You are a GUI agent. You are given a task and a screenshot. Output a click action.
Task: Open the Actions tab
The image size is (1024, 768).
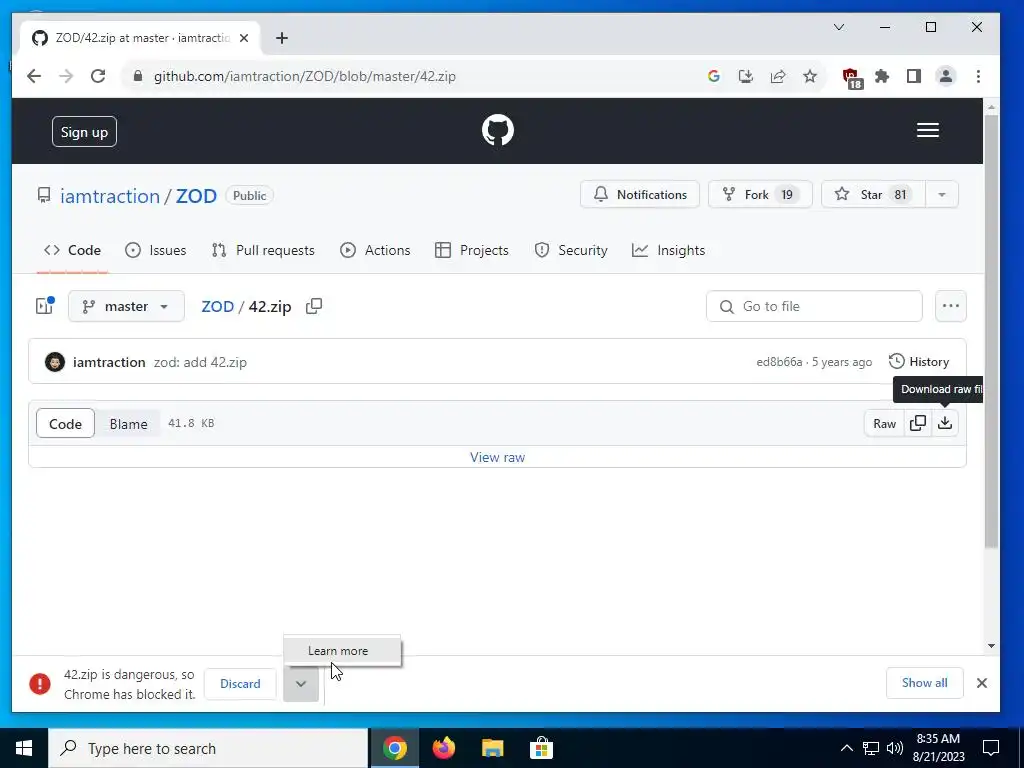[x=375, y=250]
